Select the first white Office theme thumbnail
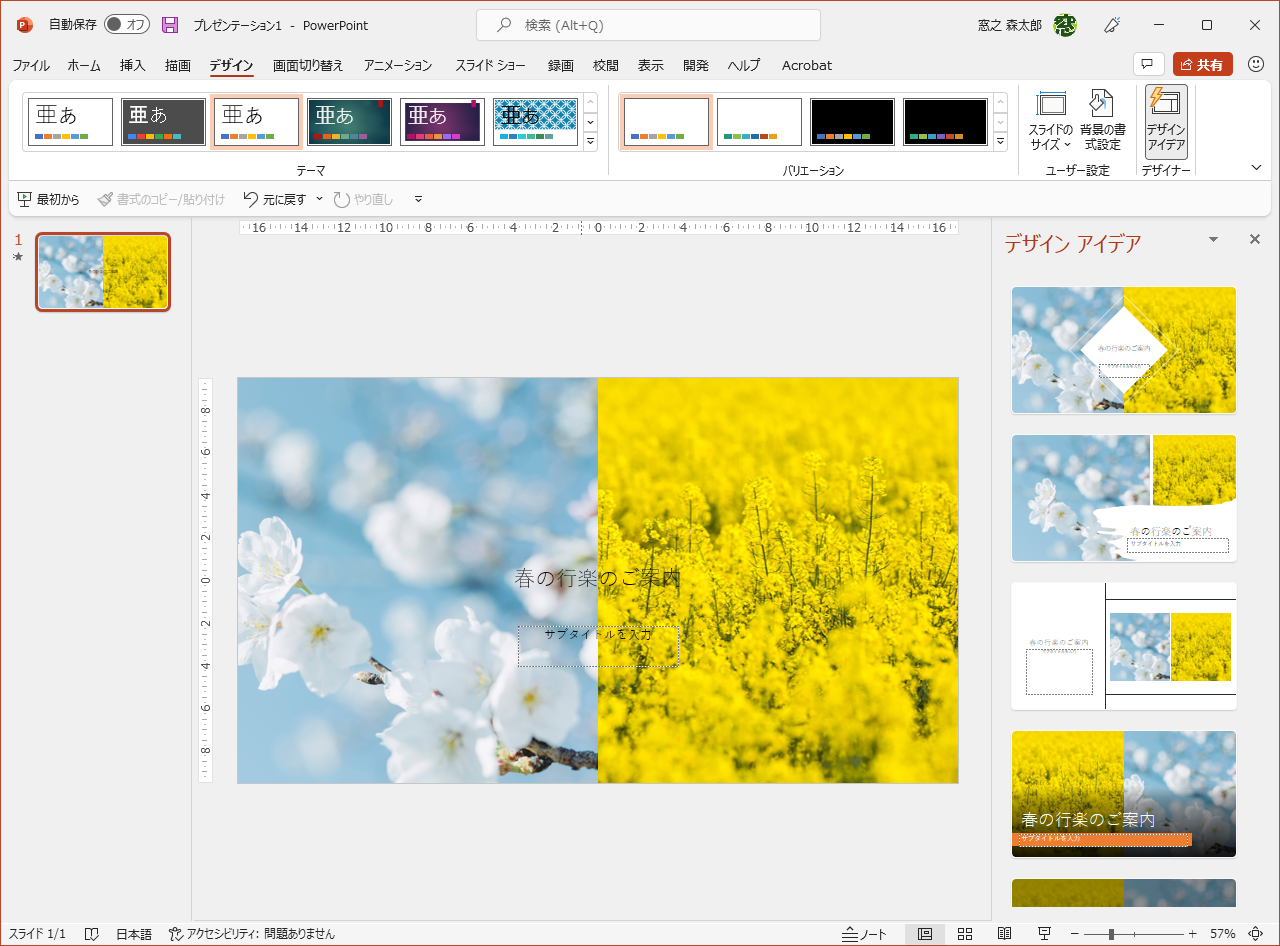1280x946 pixels. pyautogui.click(x=71, y=122)
